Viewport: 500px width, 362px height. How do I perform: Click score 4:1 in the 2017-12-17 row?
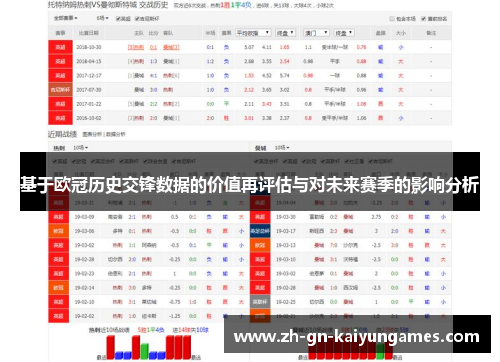[153, 76]
